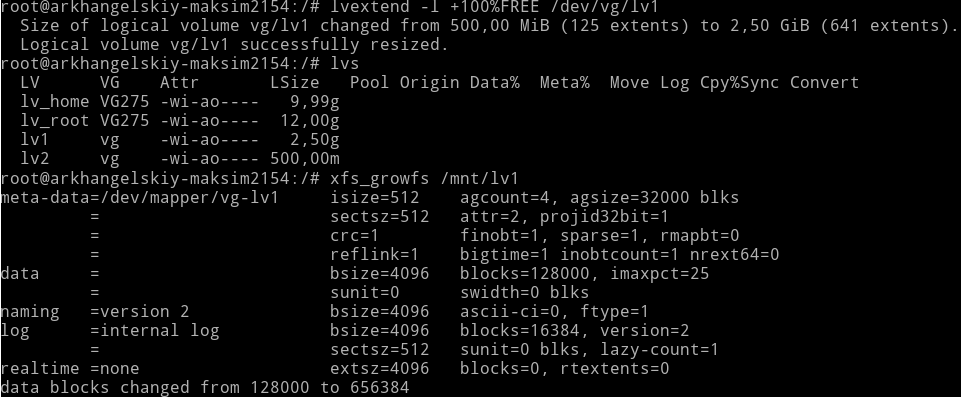Image resolution: width=961 pixels, height=397 pixels.
Task: Click the lv1 volume name in the table
Action: tap(35, 140)
